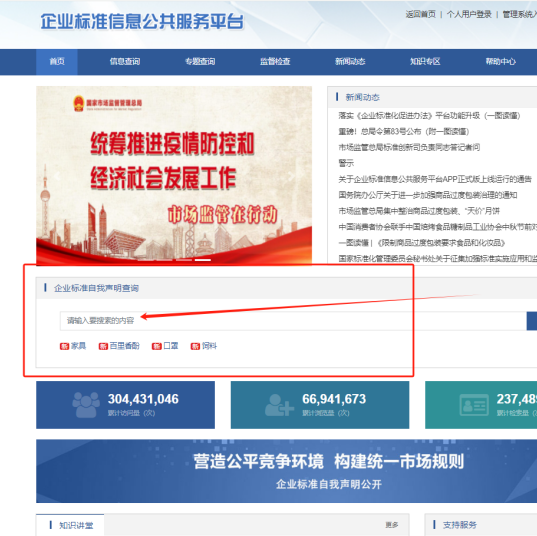537x536 pixels.
Task: Open the 首页 navigation tab
Action: [57, 62]
